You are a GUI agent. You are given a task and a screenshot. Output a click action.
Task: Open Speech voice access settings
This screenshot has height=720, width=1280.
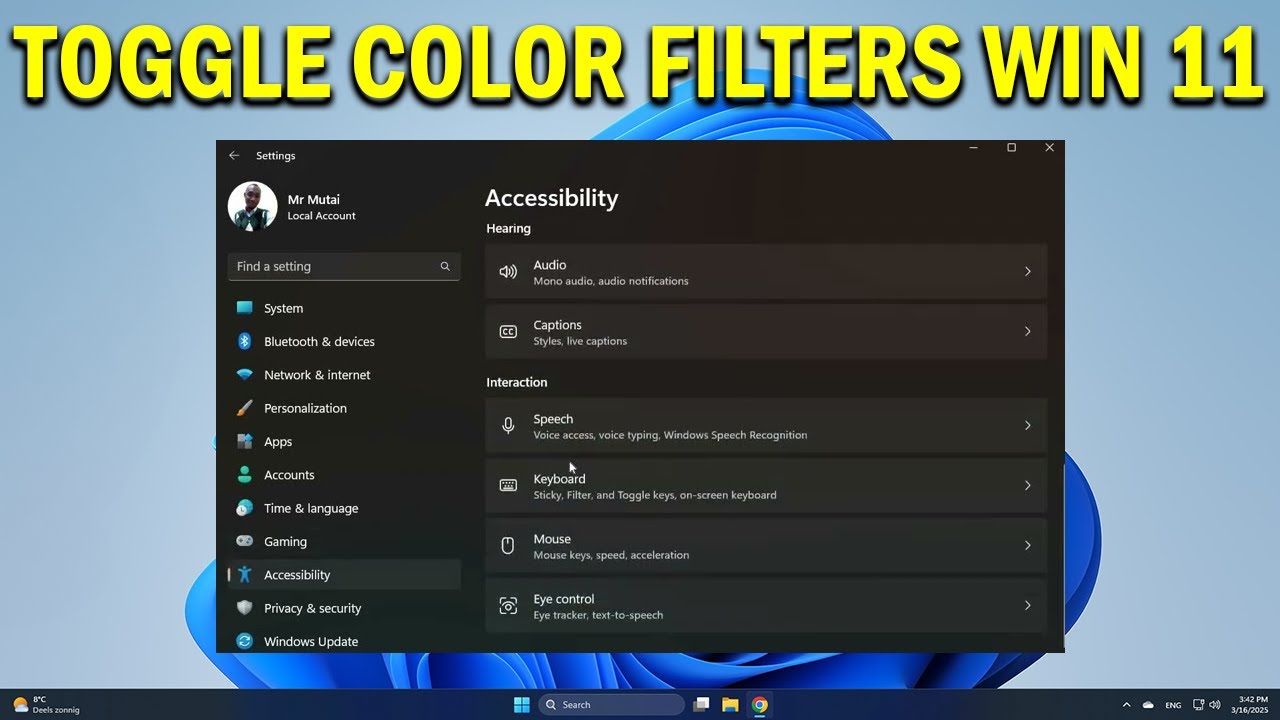click(x=766, y=425)
